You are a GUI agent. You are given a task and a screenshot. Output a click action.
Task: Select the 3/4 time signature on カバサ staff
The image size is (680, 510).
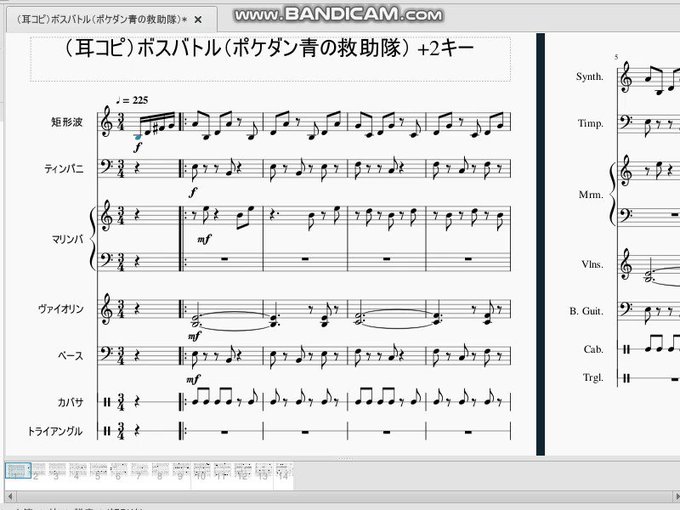click(121, 402)
